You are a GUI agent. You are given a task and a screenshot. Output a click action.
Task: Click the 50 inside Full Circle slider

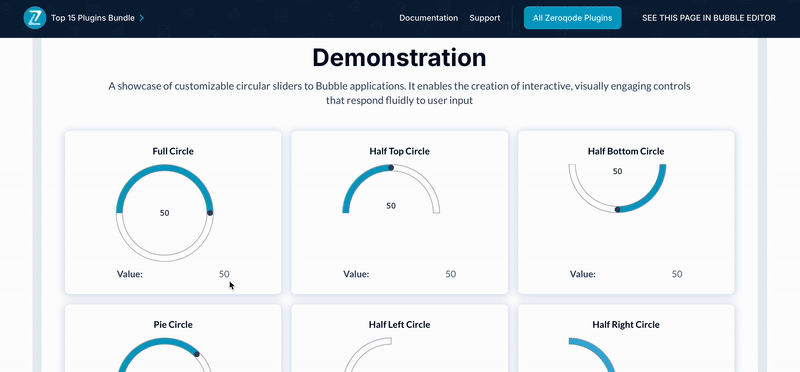point(164,213)
